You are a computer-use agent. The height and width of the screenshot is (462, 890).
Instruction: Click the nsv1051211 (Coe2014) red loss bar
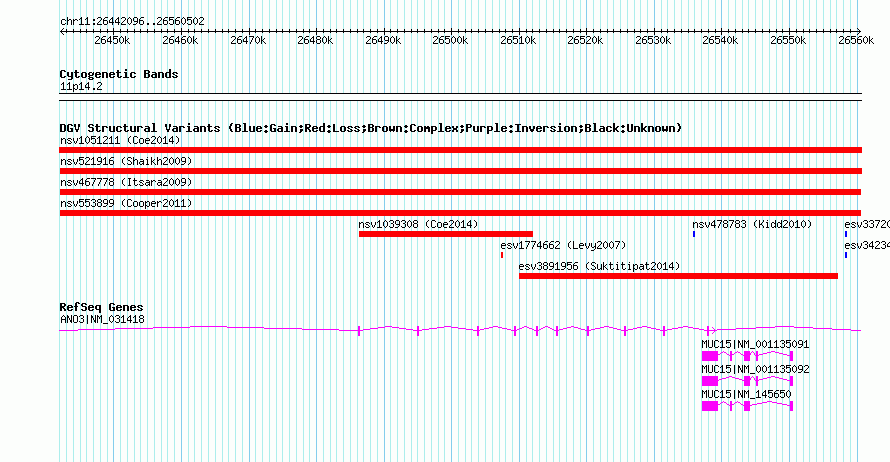tap(461, 150)
